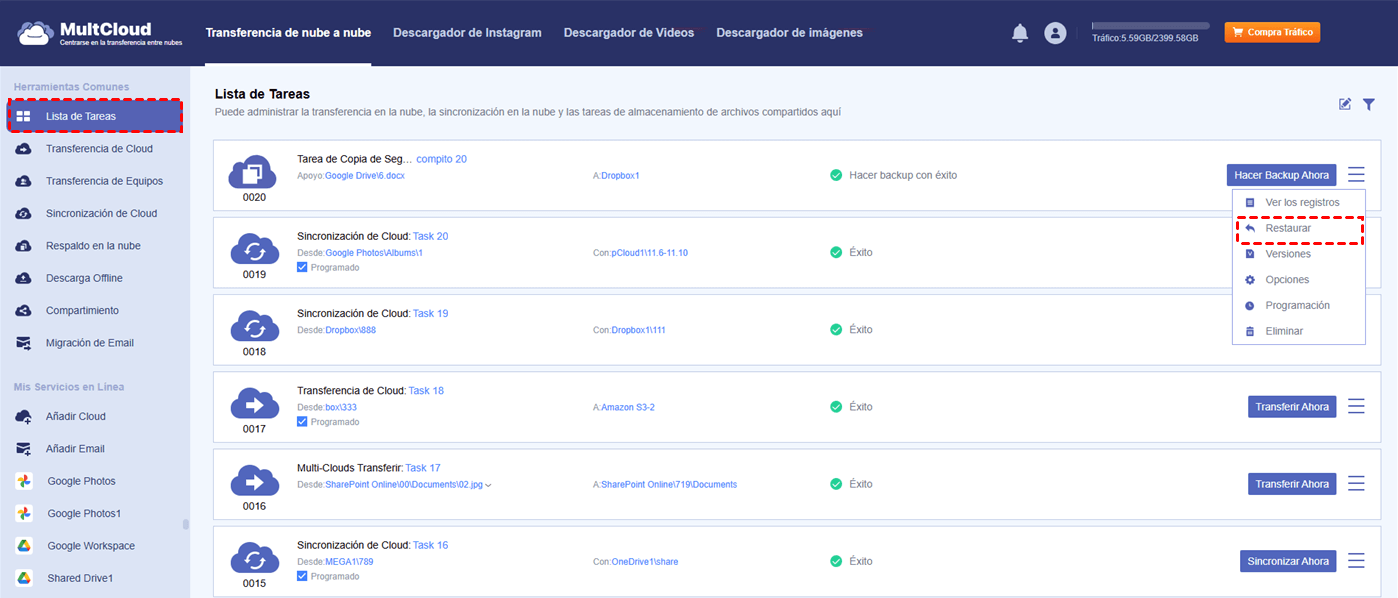Click the backup cloud icon of task 0020
1398x598 pixels.
point(254,172)
